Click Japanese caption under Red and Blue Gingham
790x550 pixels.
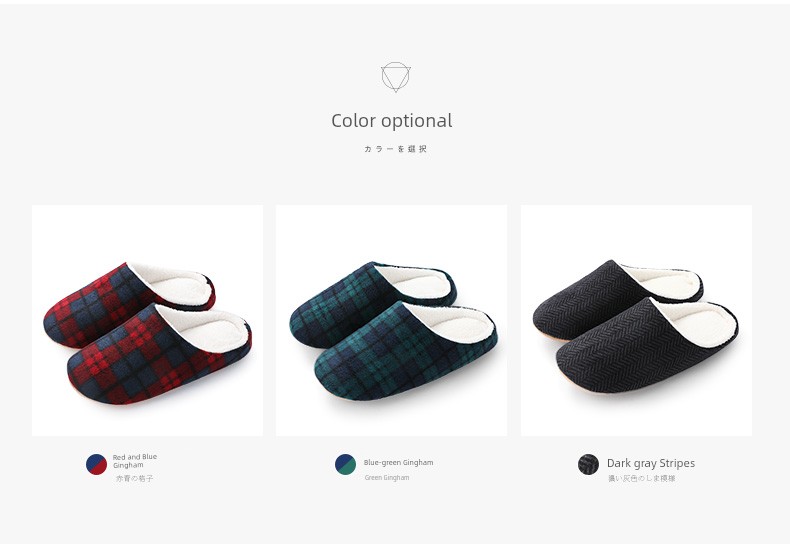point(135,478)
